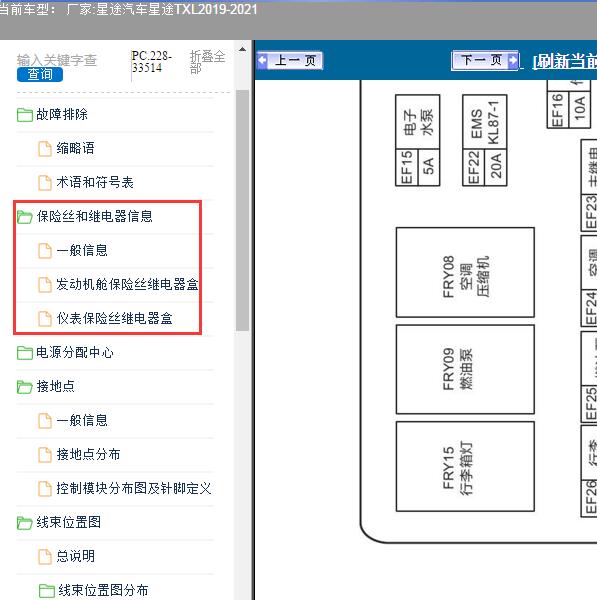The height and width of the screenshot is (600, 597).
Task: Click the EF22 EMS KL87-1 fuse
Action: [485, 140]
